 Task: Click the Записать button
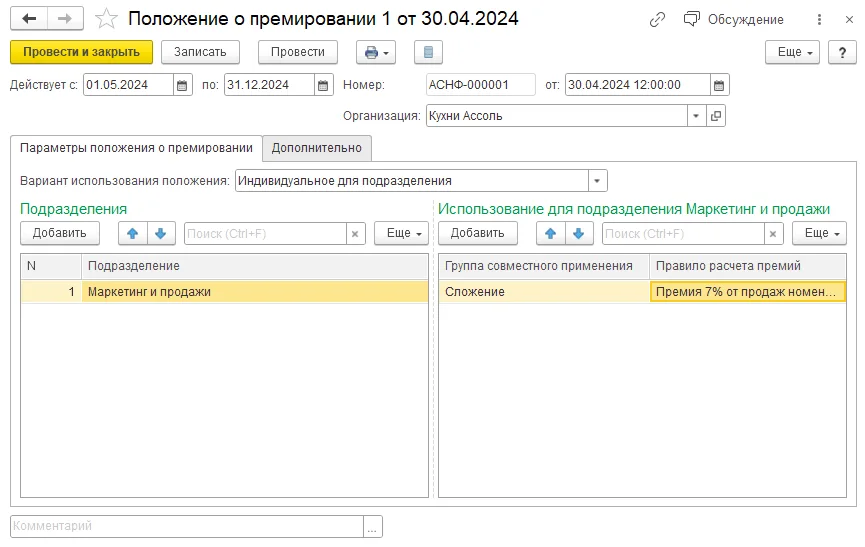tap(200, 52)
